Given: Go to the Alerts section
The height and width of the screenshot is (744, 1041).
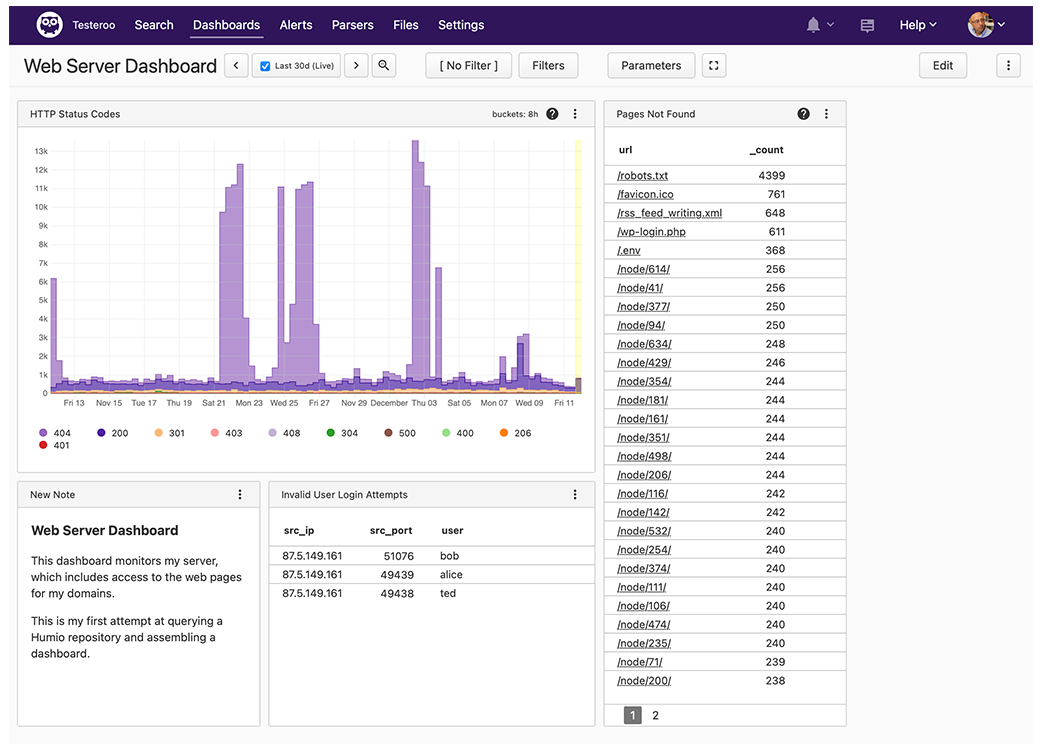Looking at the screenshot, I should (x=296, y=25).
